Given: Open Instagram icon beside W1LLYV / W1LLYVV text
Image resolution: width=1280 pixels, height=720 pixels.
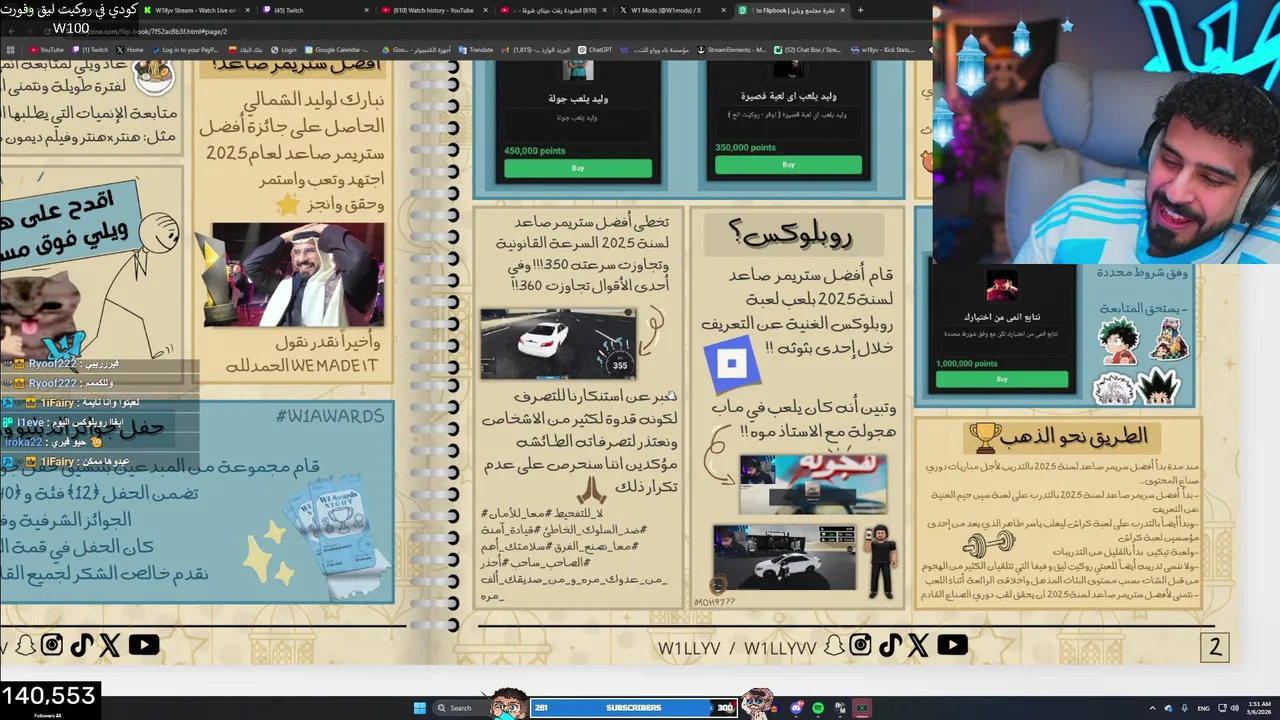Looking at the screenshot, I should [861, 646].
